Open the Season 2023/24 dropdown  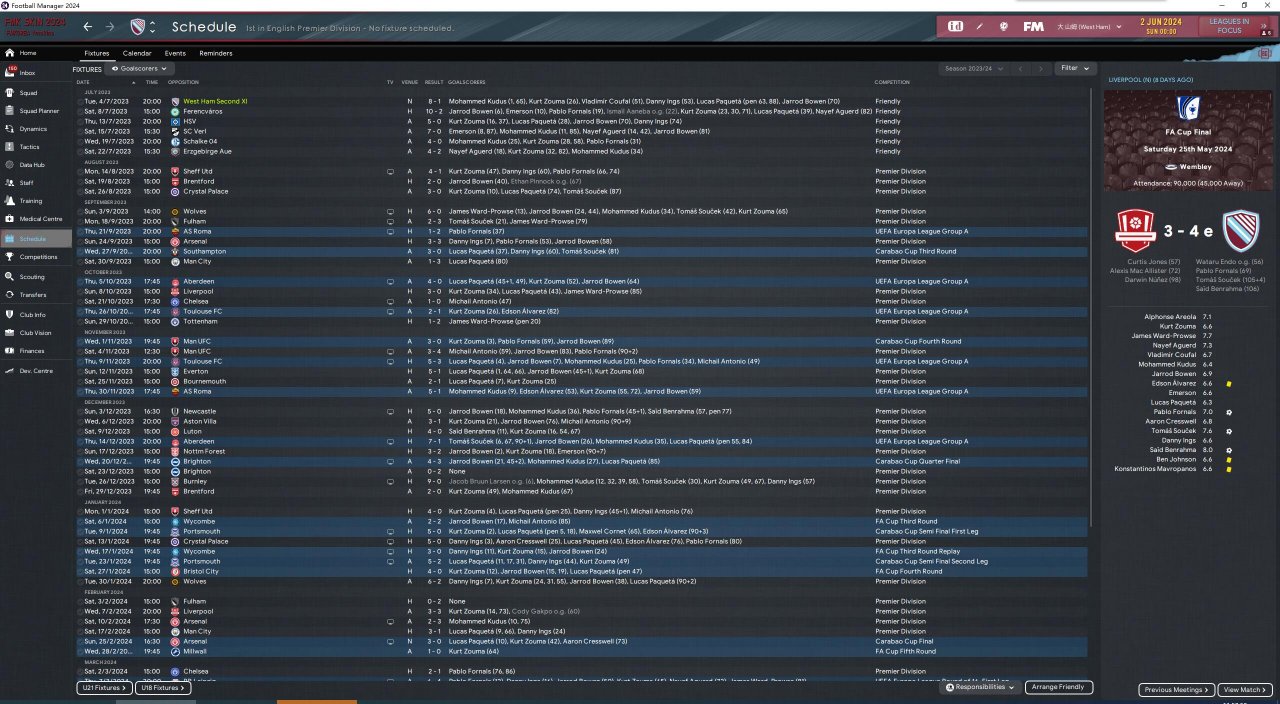point(975,69)
